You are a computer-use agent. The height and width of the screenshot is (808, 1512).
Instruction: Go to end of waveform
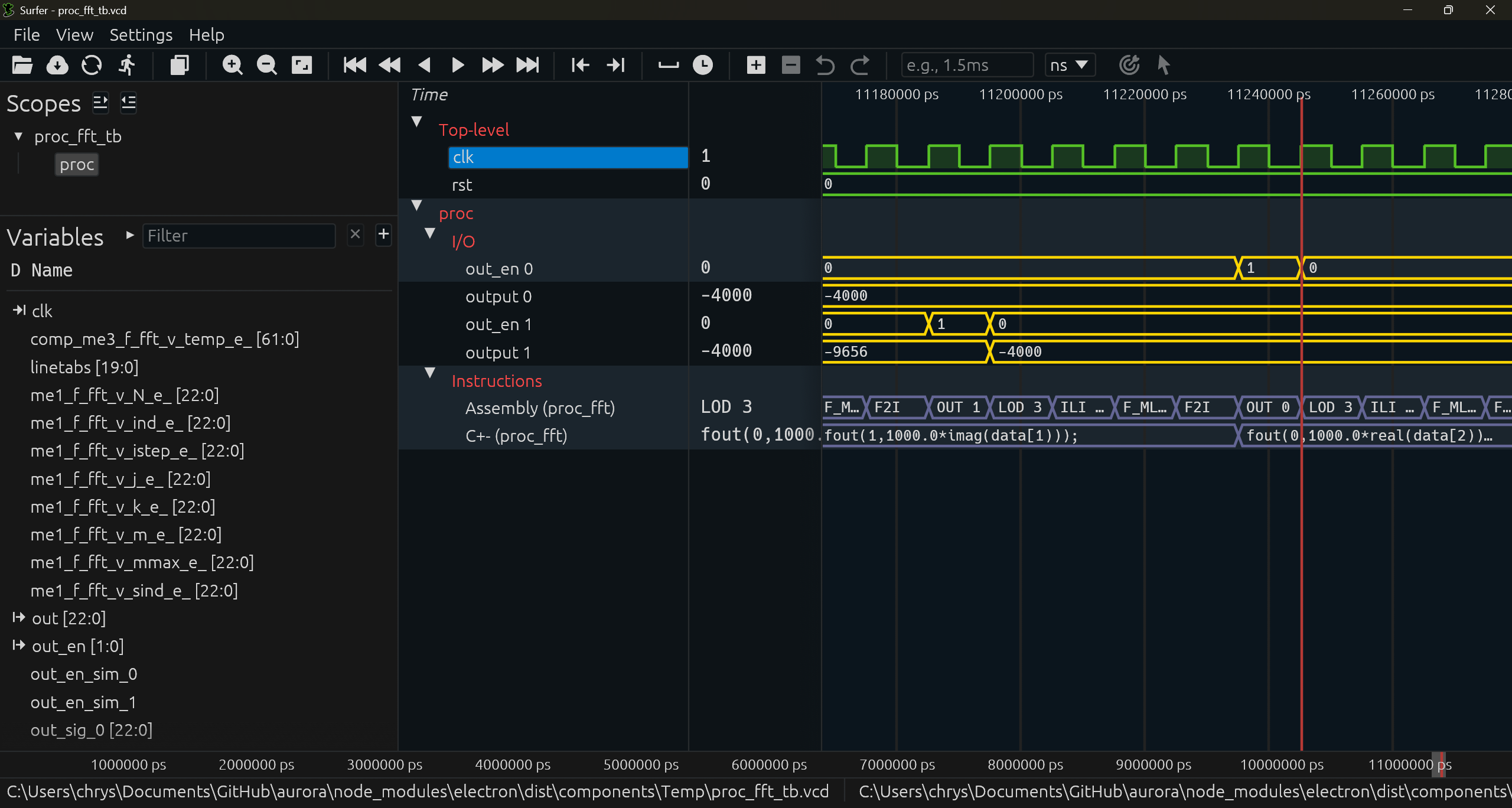527,65
